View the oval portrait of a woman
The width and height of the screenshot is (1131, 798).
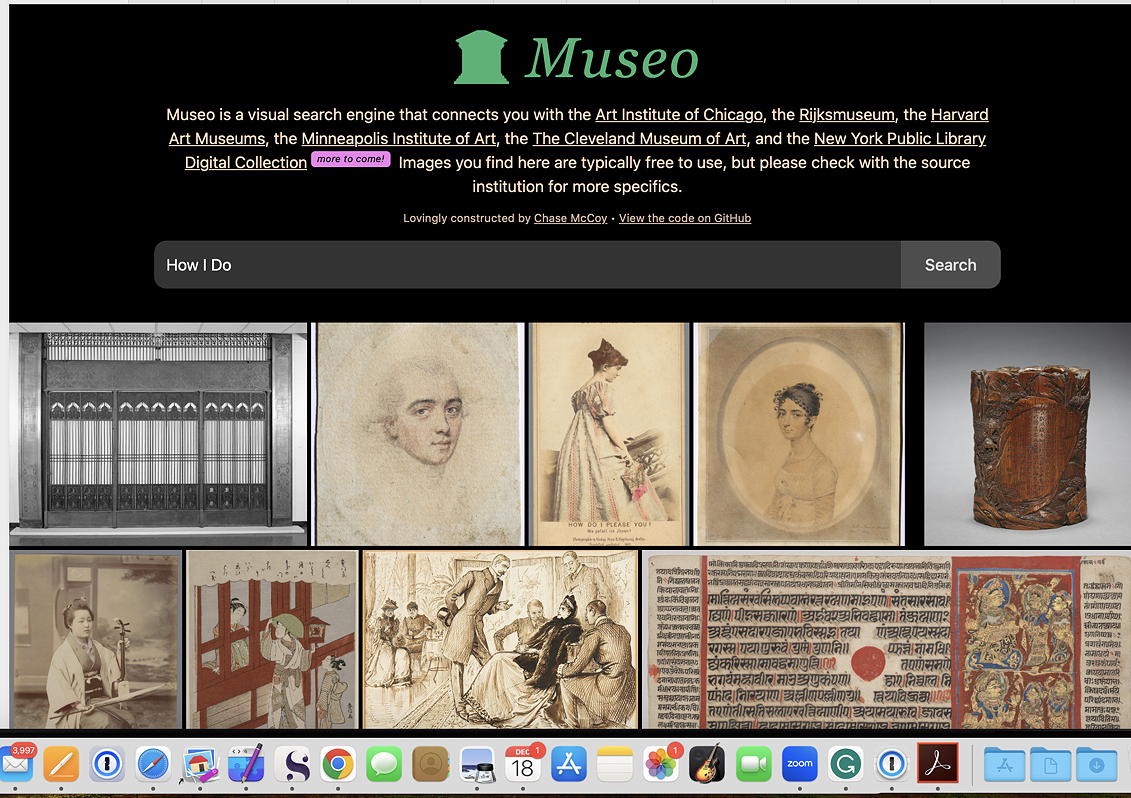pyautogui.click(x=798, y=434)
